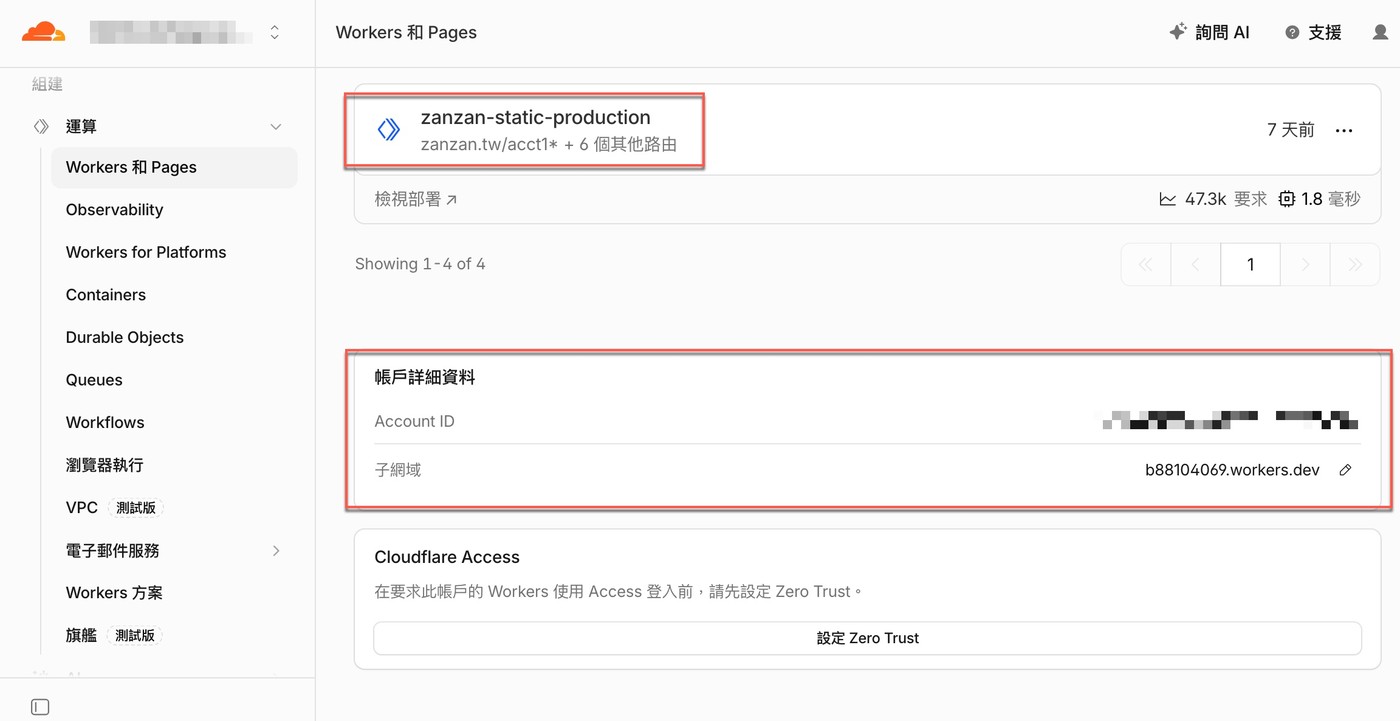Open Workers 方案 in sidebar
1400x721 pixels.
pyautogui.click(x=114, y=593)
